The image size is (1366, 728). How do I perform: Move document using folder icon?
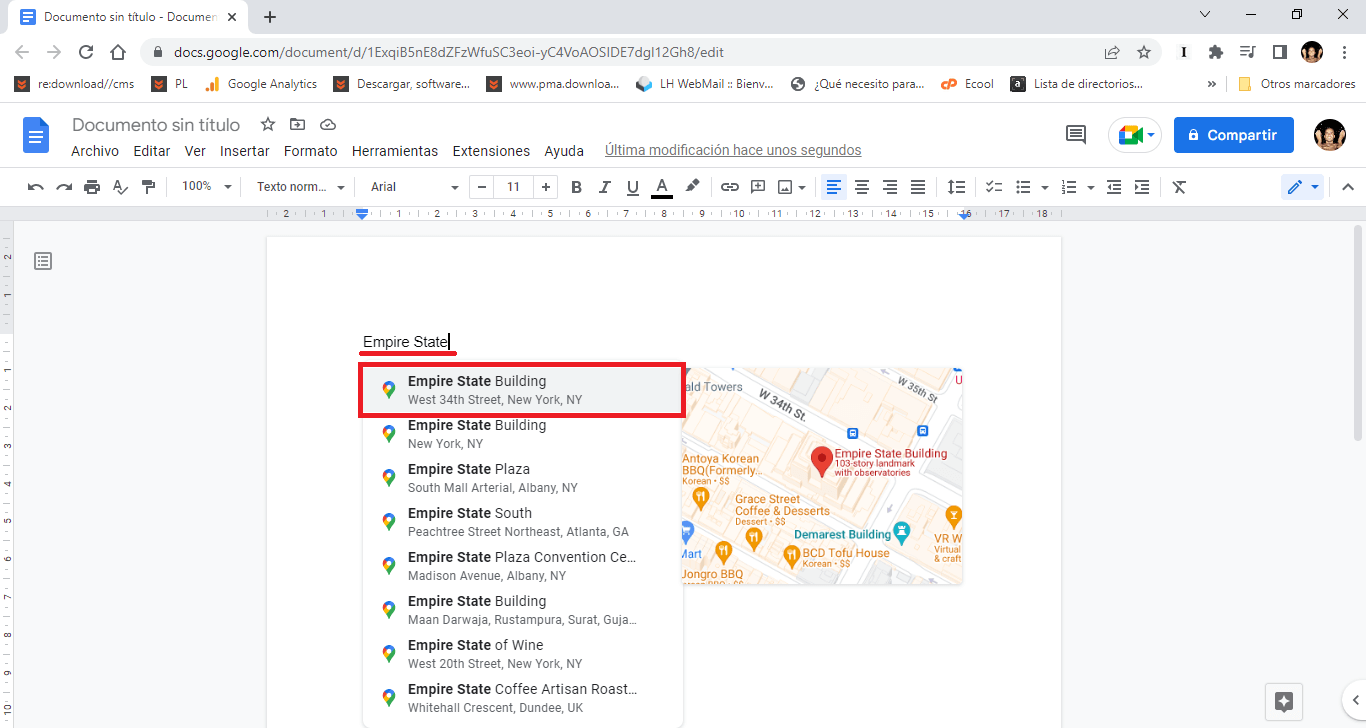(x=297, y=124)
